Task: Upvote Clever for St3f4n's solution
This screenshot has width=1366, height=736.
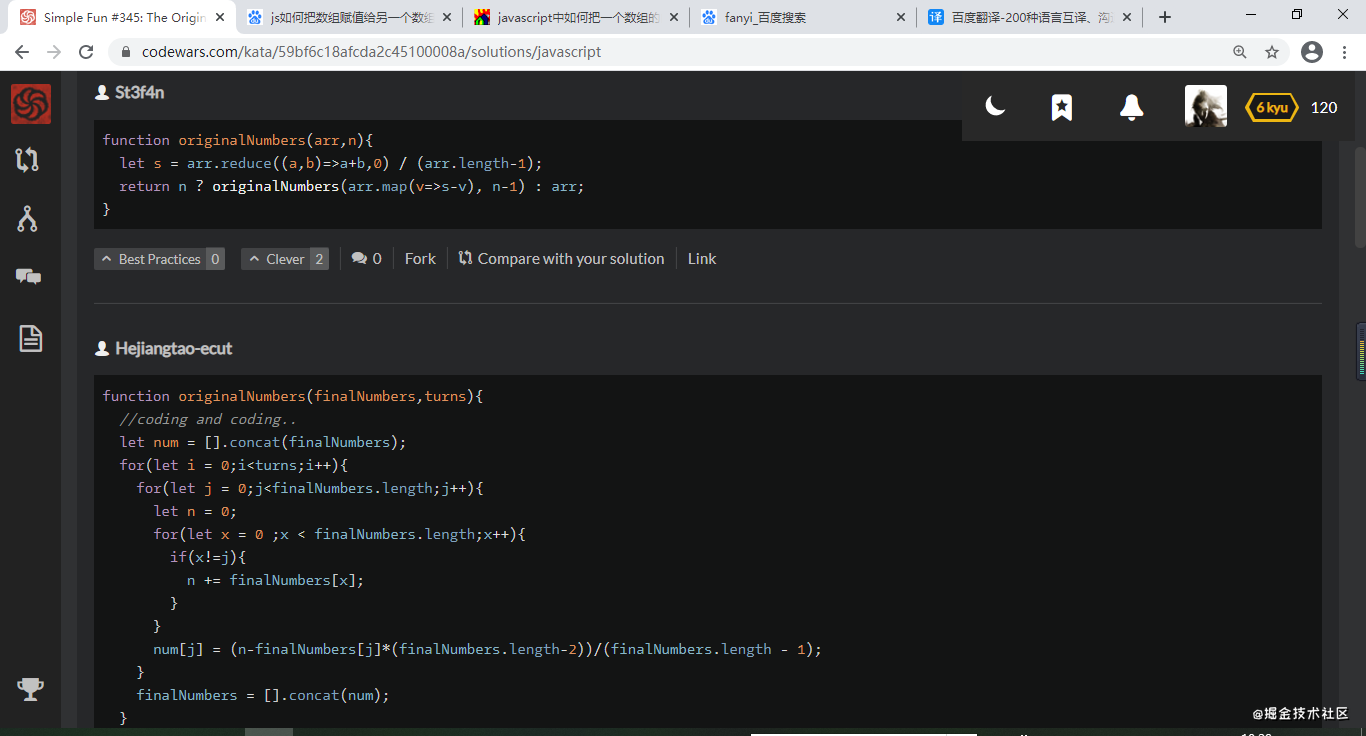Action: 284,259
